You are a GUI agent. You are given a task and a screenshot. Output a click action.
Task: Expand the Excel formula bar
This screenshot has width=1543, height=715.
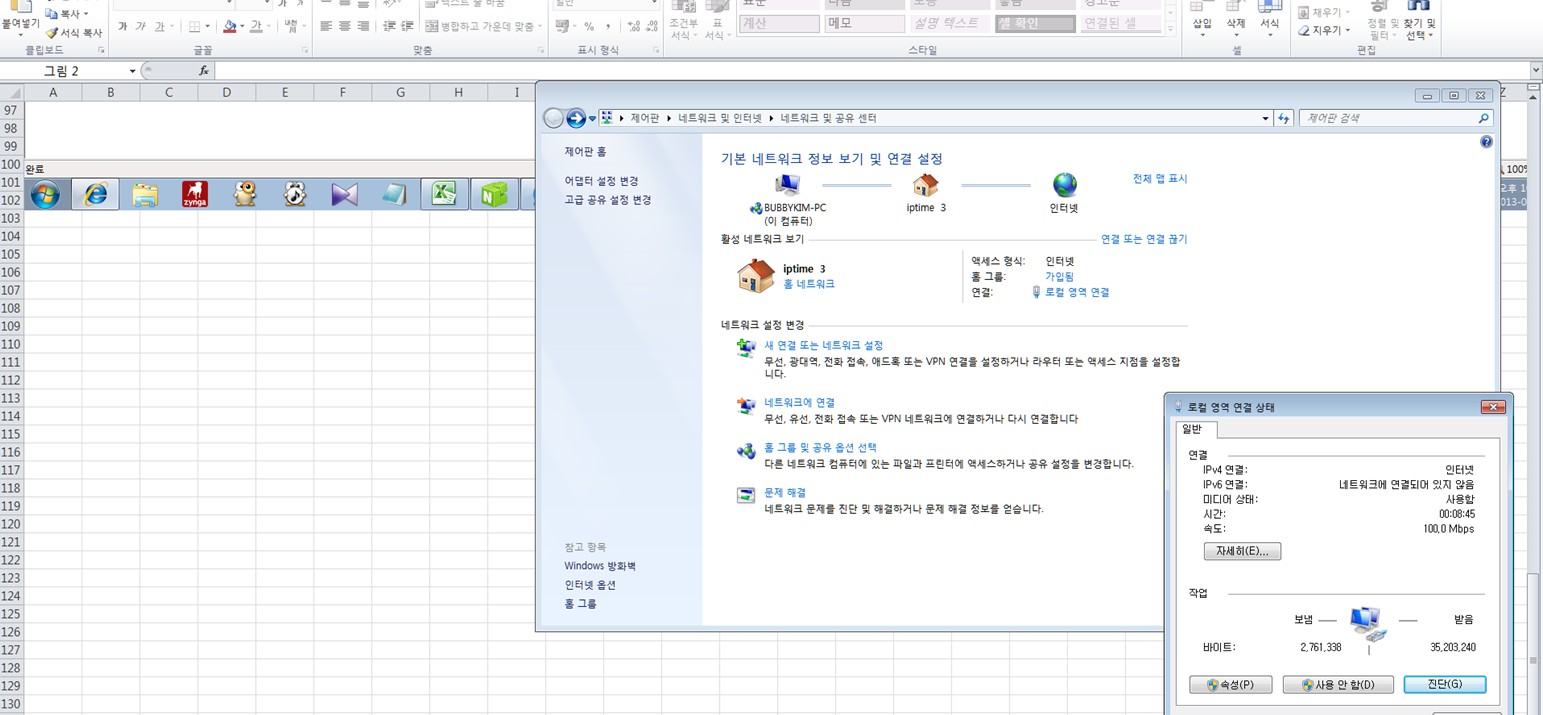(x=1536, y=71)
